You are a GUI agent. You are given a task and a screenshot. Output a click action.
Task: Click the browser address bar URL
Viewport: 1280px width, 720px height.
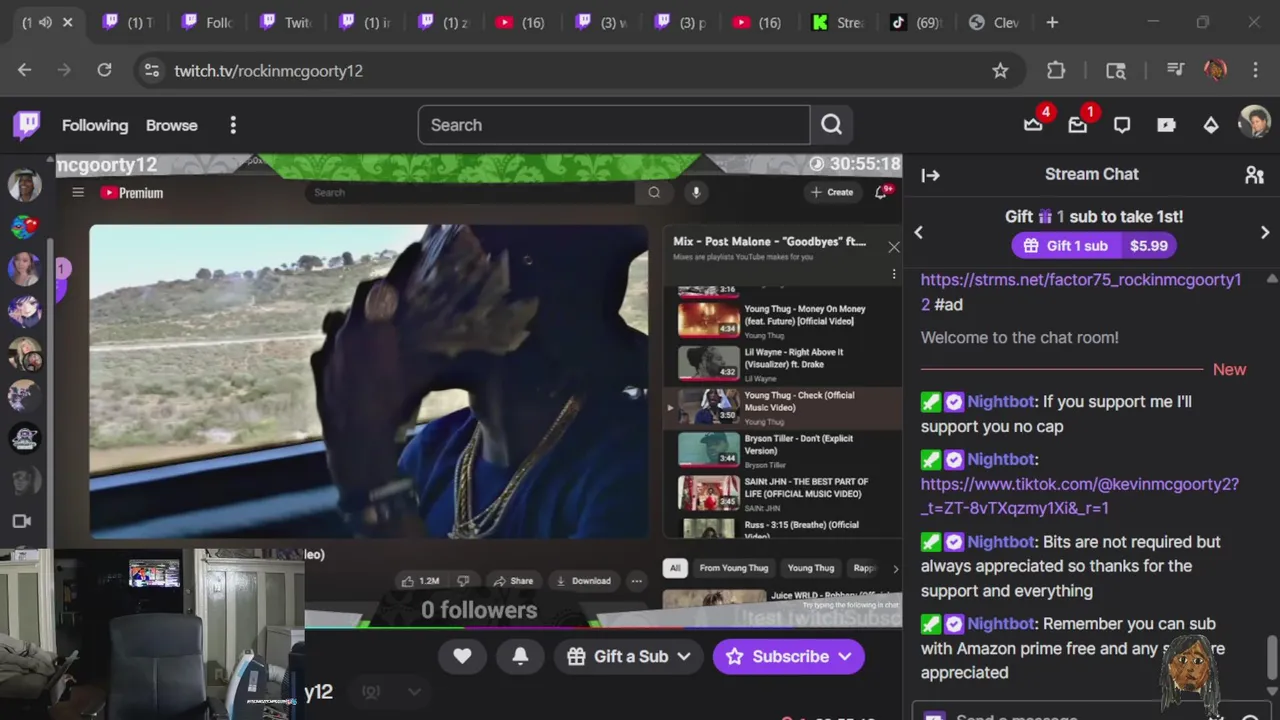(268, 71)
